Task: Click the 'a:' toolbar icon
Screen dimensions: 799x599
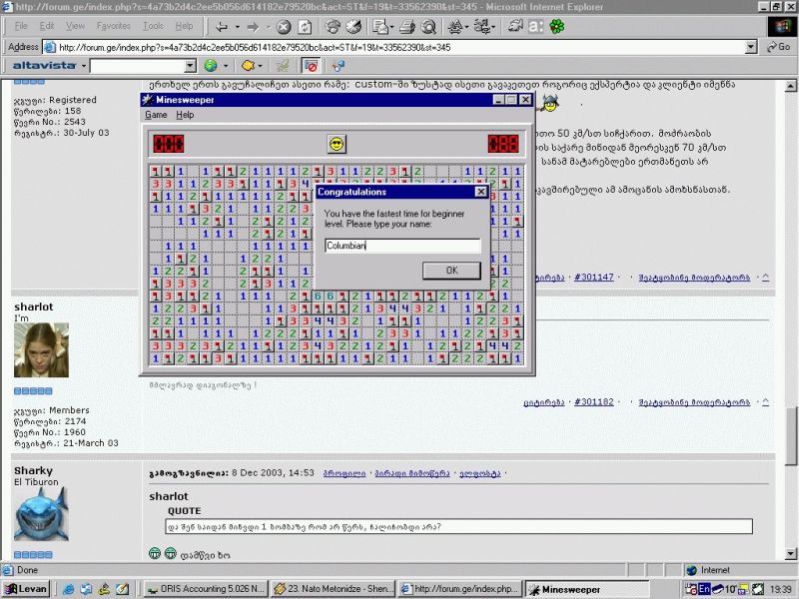Action: (536, 26)
